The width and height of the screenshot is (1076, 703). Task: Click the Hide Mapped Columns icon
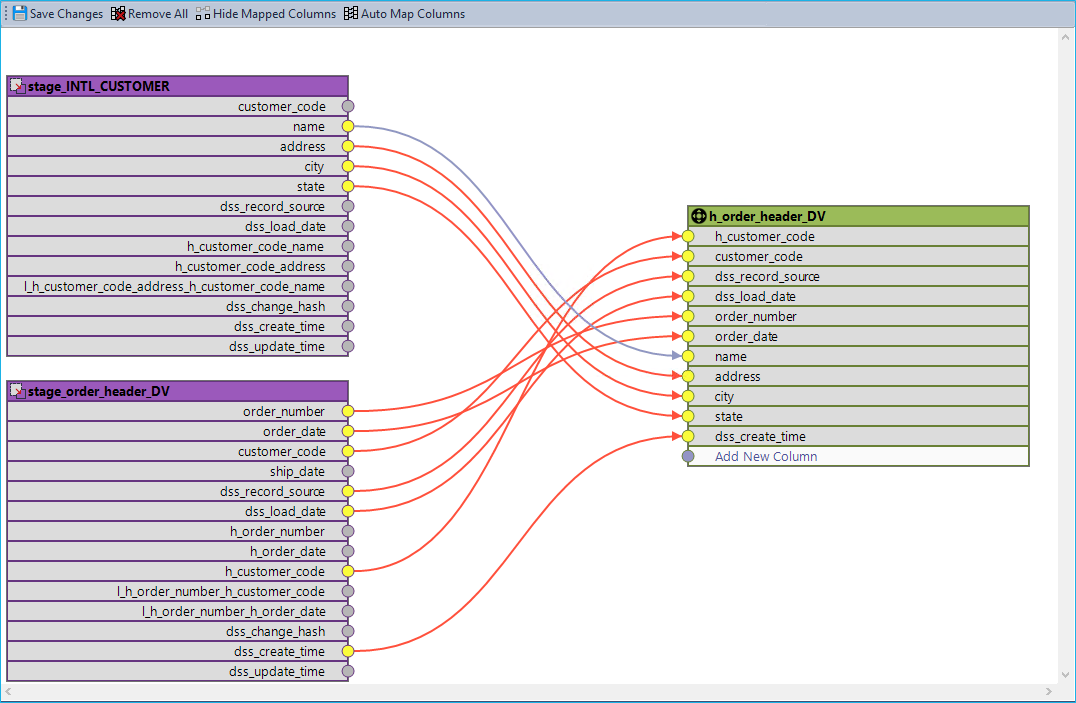coord(202,13)
